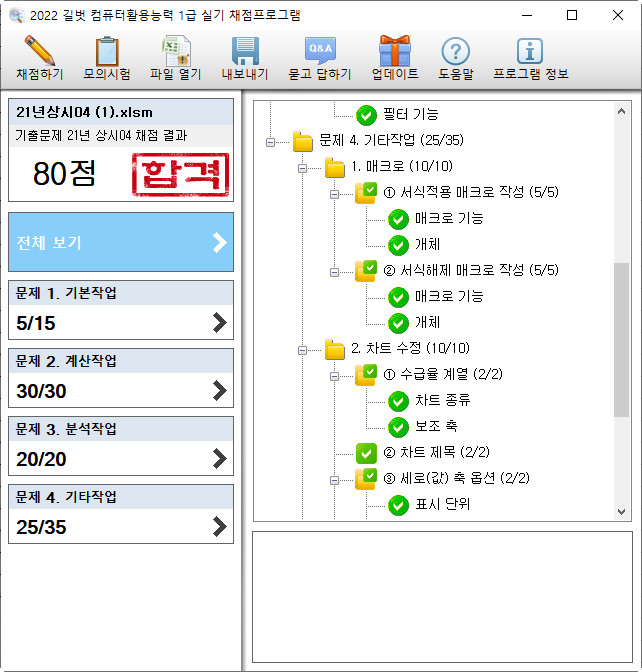Collapse the 1. 매크로 folder node

pos(302,167)
